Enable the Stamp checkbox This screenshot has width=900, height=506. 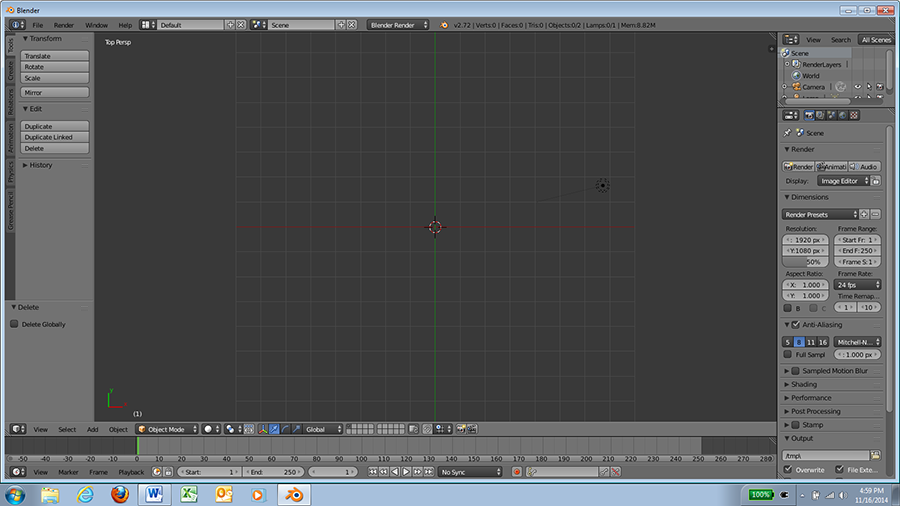pyautogui.click(x=796, y=425)
